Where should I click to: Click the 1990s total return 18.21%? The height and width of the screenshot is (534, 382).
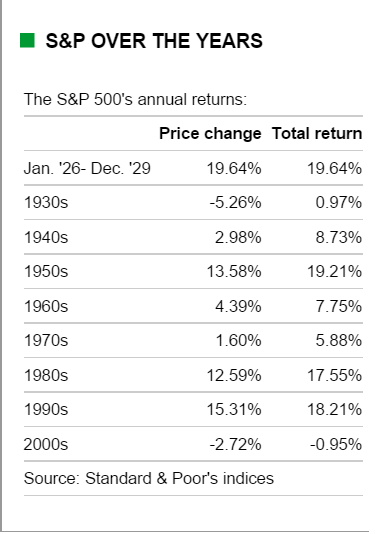334,409
